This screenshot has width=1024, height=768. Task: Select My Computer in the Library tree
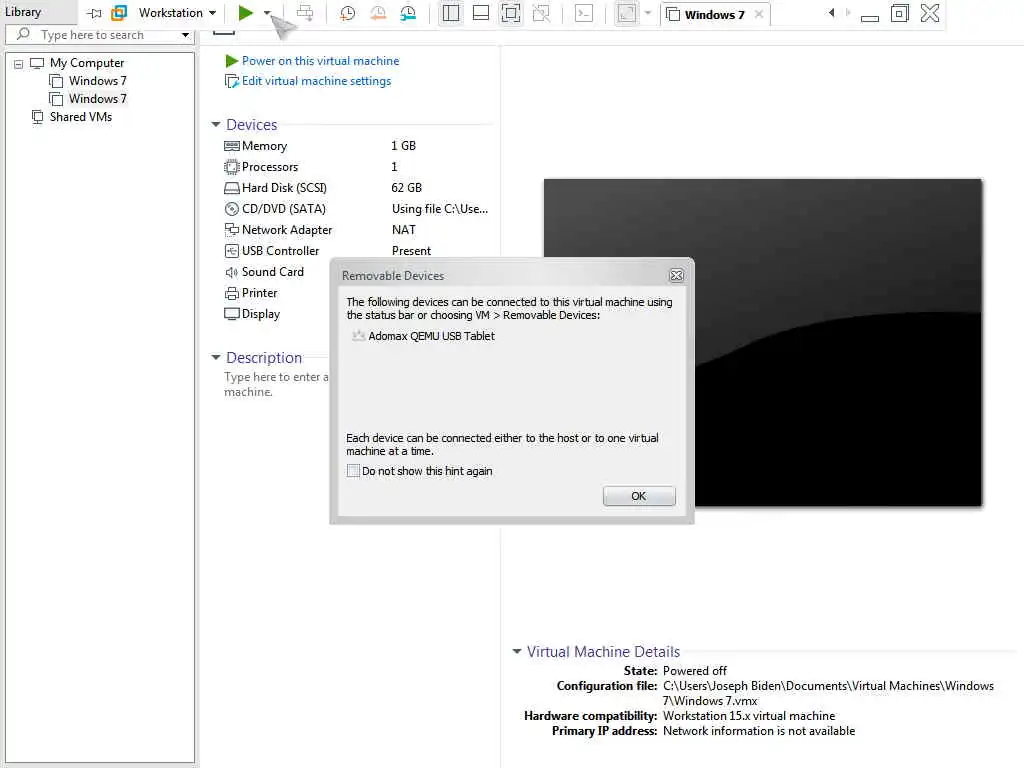(x=87, y=63)
